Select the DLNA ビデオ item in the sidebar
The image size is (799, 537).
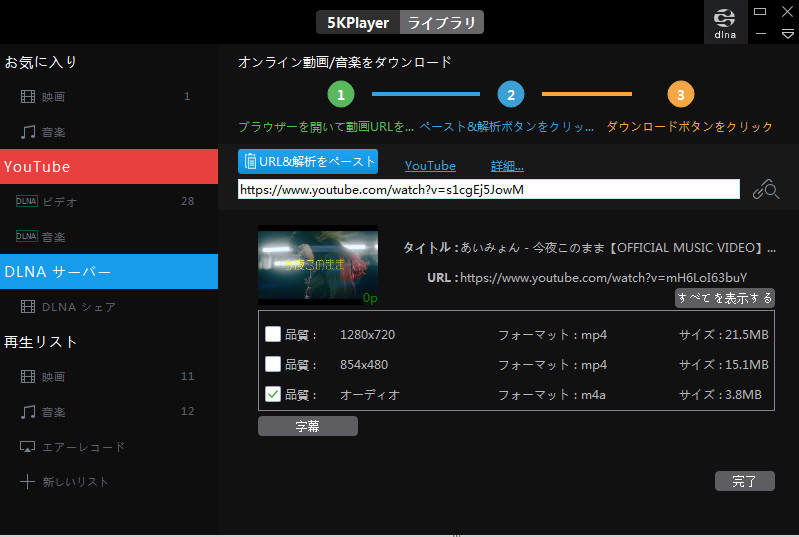[59, 202]
